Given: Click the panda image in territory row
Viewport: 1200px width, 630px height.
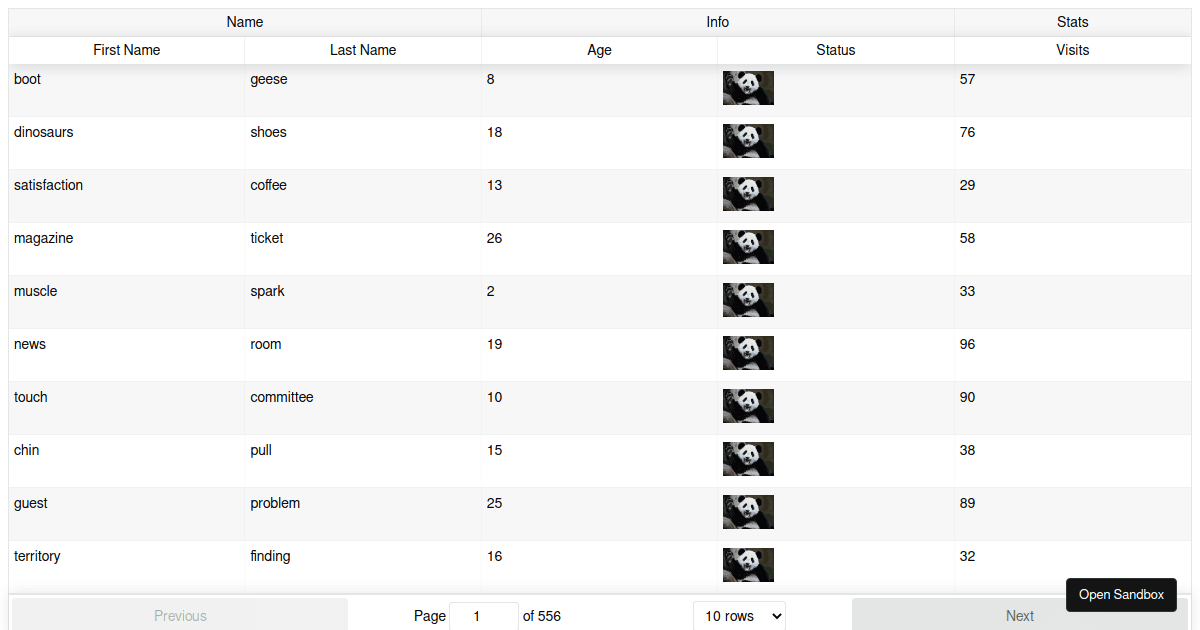Looking at the screenshot, I should [x=748, y=565].
